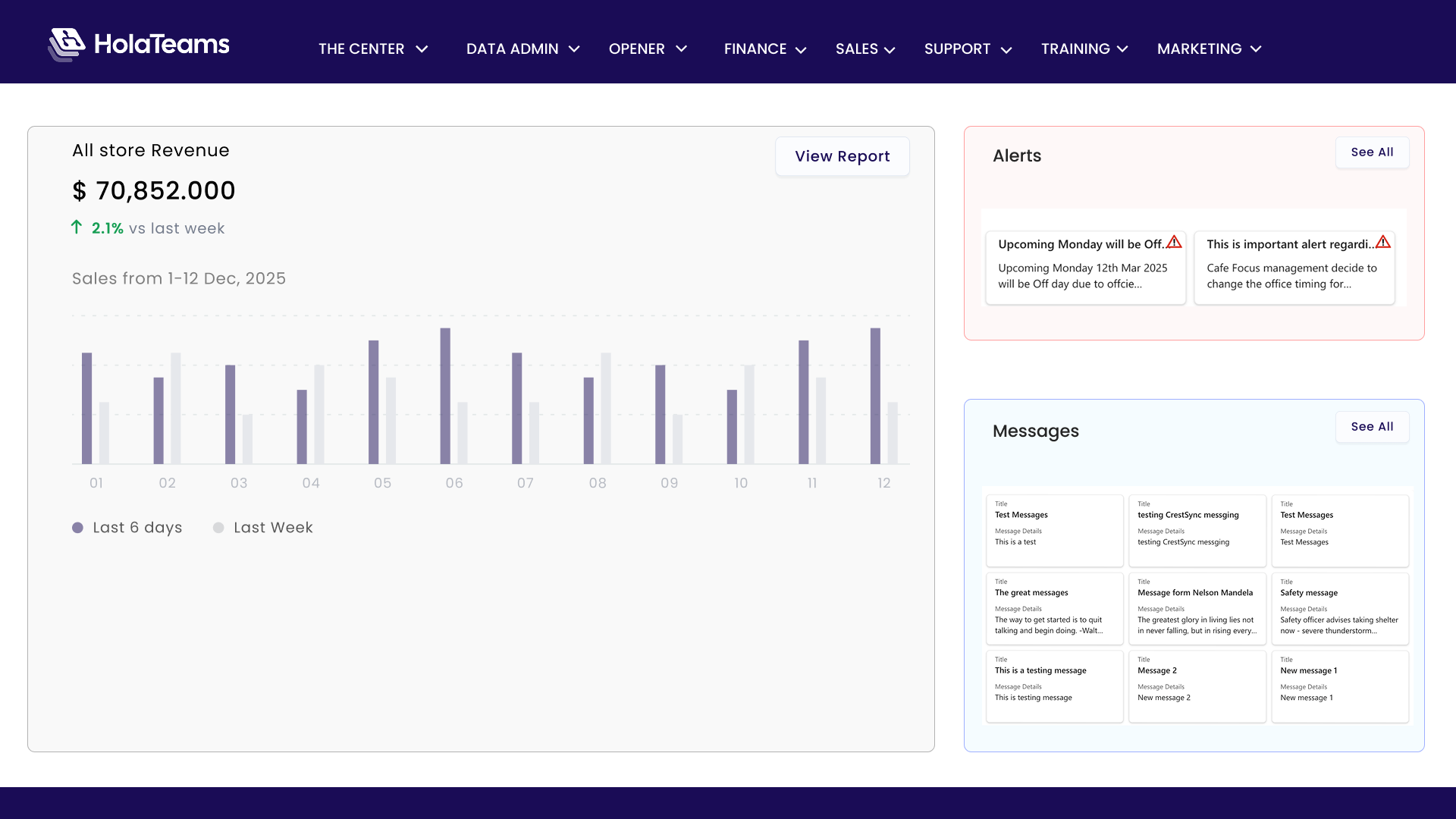This screenshot has width=1456, height=819.
Task: Open This is a testing message card
Action: coord(1054,687)
